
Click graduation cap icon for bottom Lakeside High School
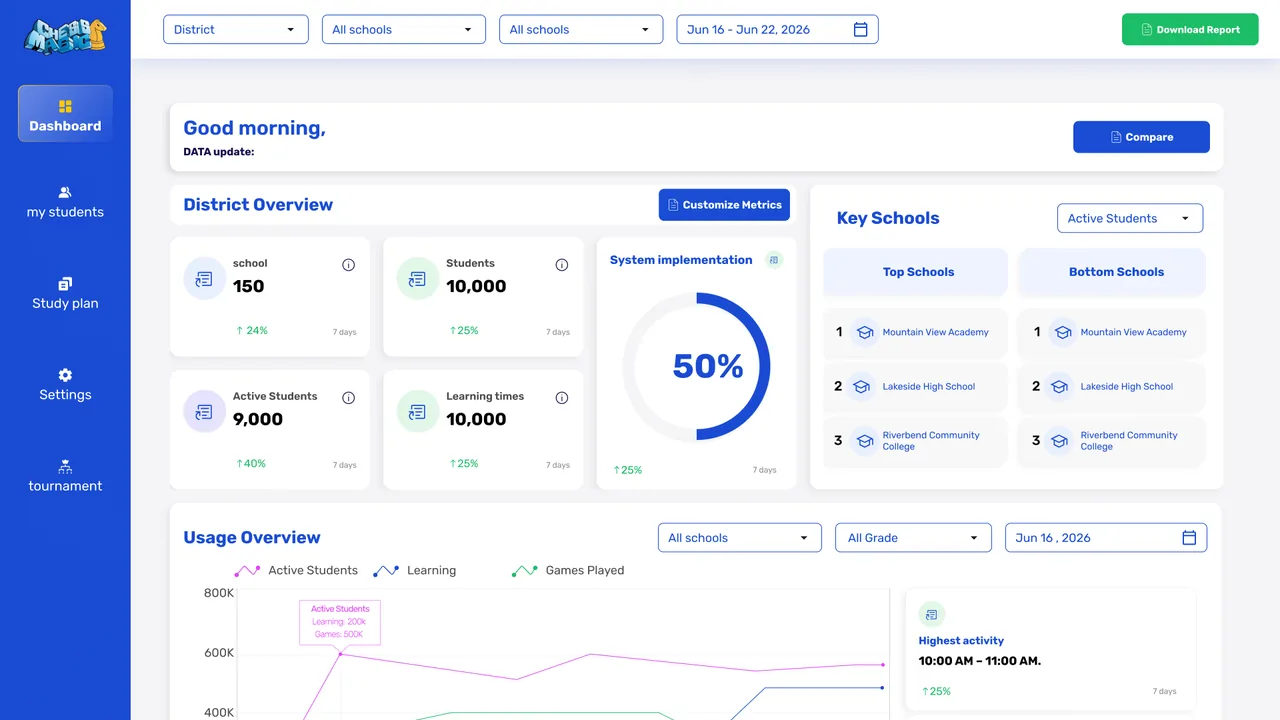1060,387
